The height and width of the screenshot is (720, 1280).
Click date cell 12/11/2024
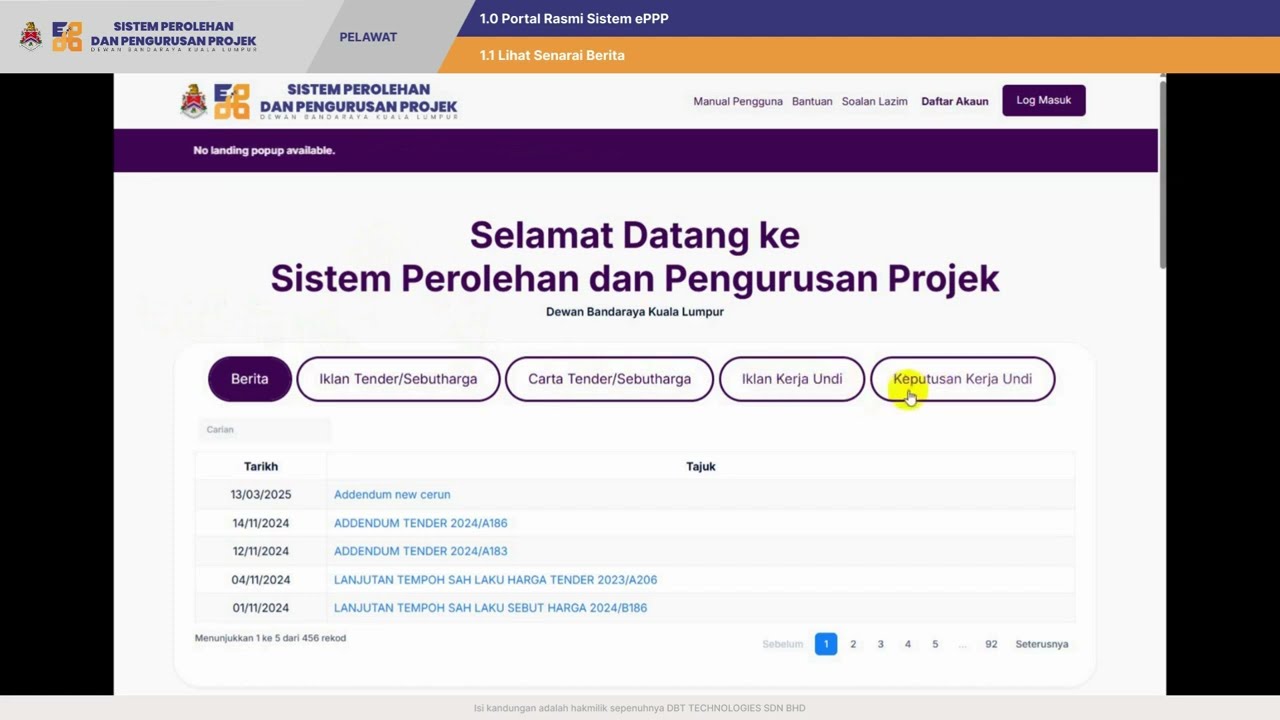click(x=261, y=551)
